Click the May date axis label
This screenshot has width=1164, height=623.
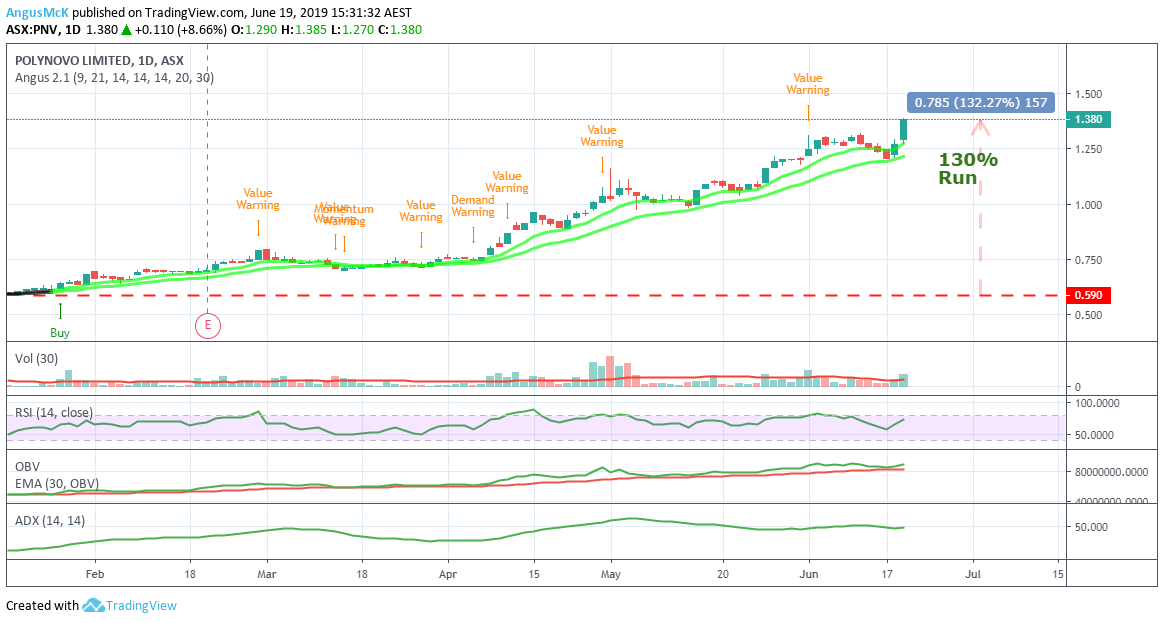611,574
